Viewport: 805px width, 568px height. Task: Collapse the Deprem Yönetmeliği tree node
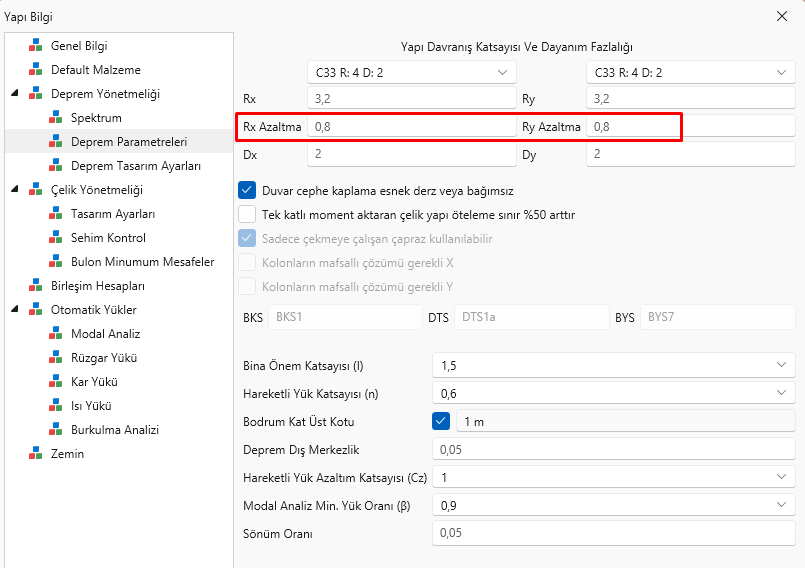pos(15,94)
